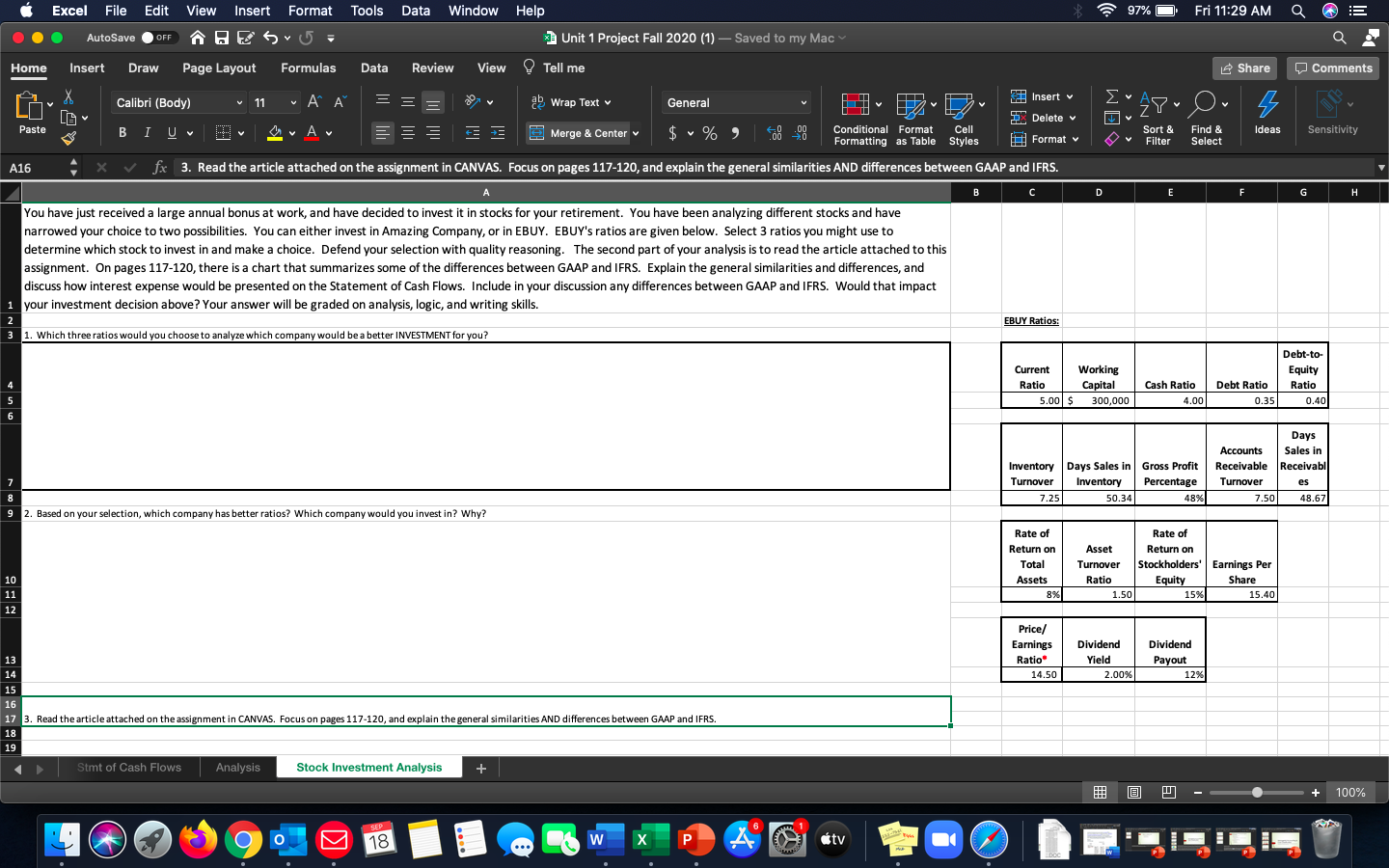Click the zoom in plus button
The image size is (1389, 868).
pos(1316,793)
